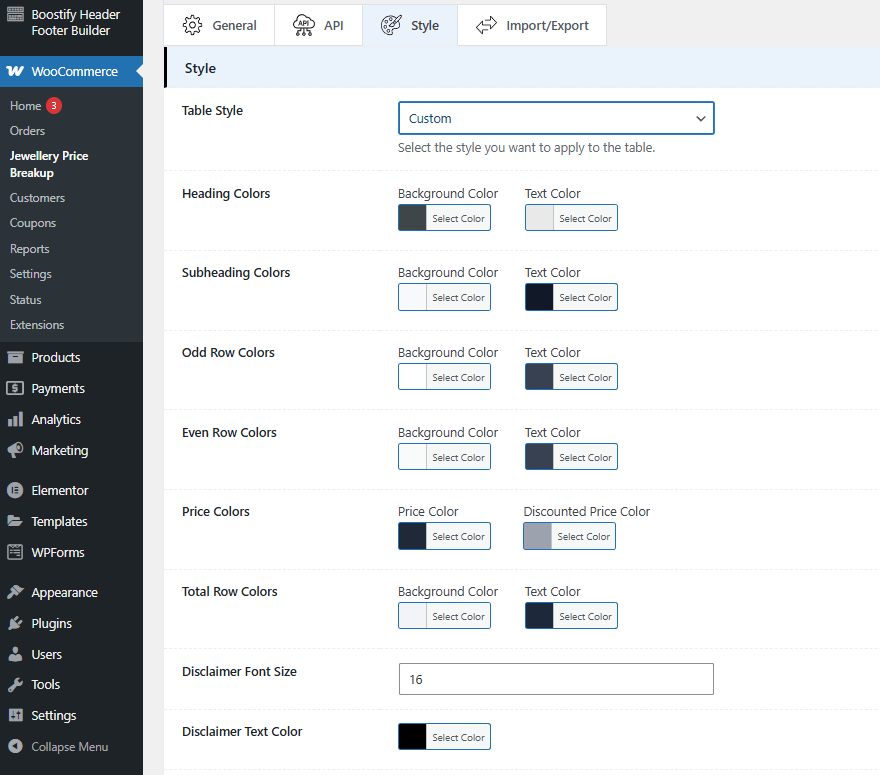
Task: Select the Style tab label
Action: click(425, 26)
